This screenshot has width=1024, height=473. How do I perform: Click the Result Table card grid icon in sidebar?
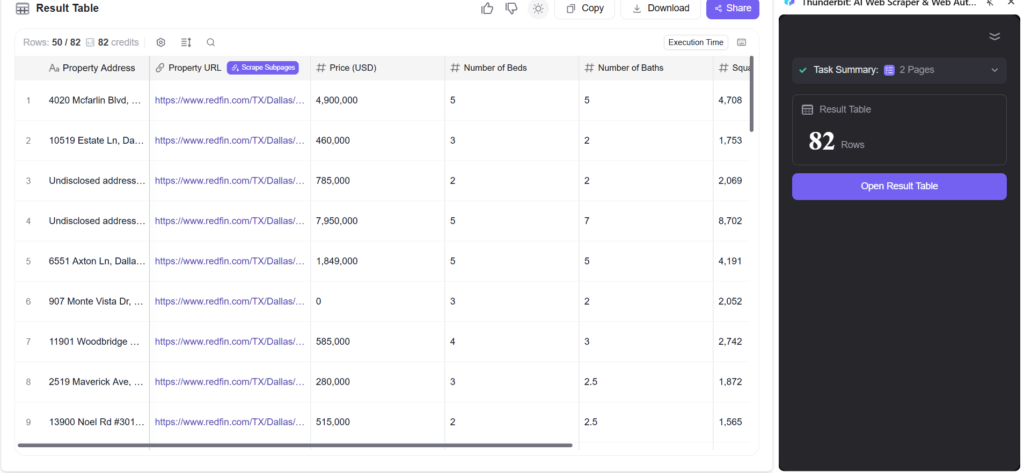[807, 110]
